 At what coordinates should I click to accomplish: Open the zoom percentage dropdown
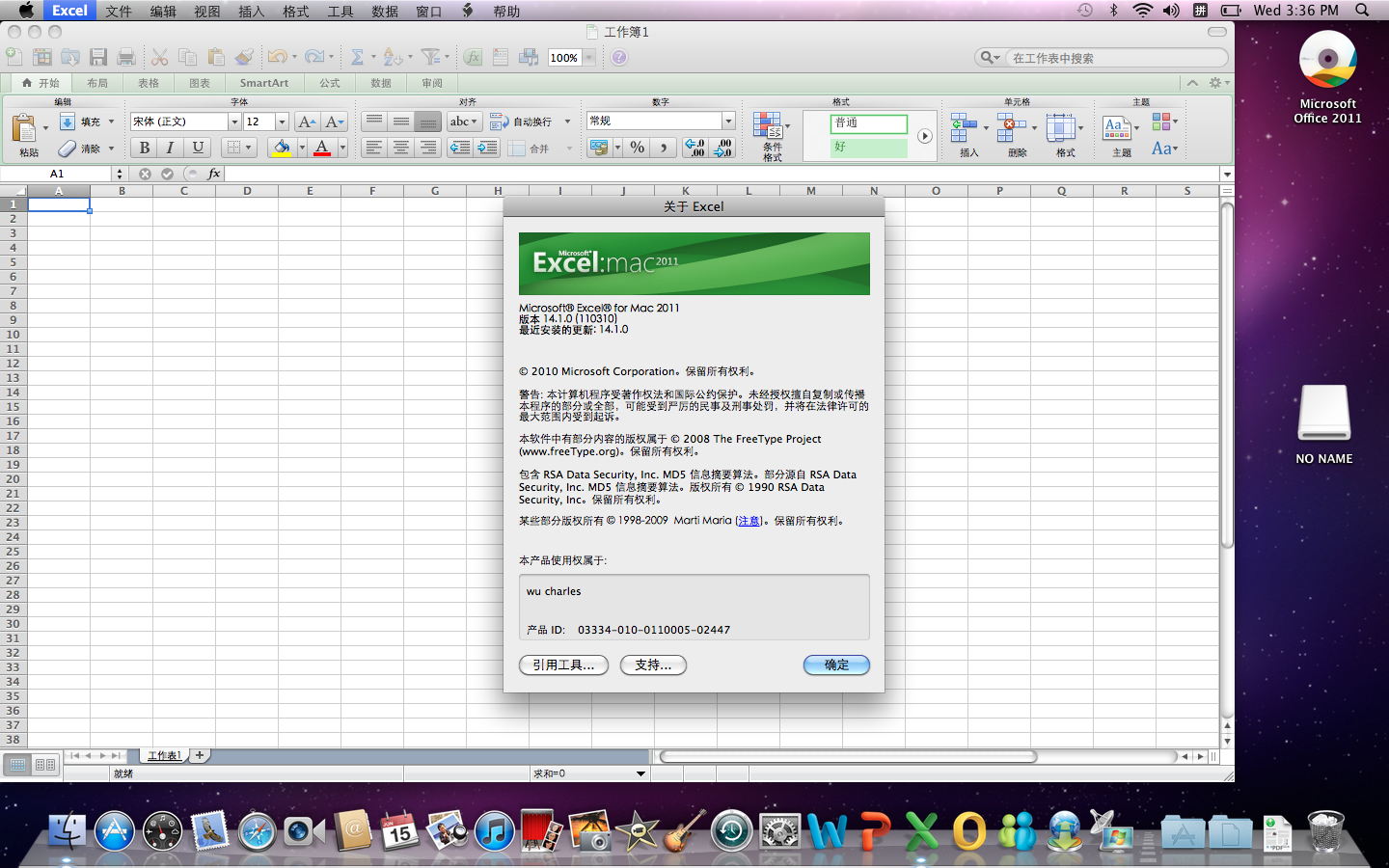click(588, 58)
